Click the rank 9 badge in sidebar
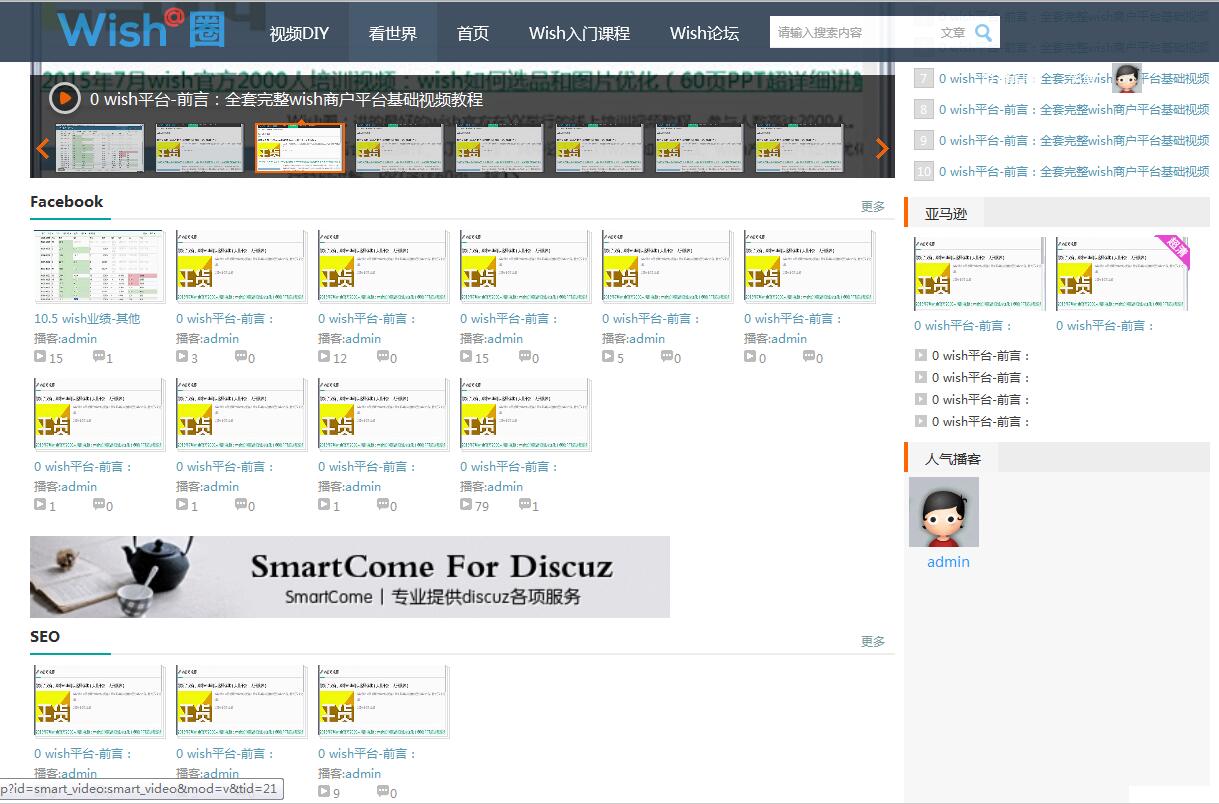The width and height of the screenshot is (1219, 804). tap(924, 141)
